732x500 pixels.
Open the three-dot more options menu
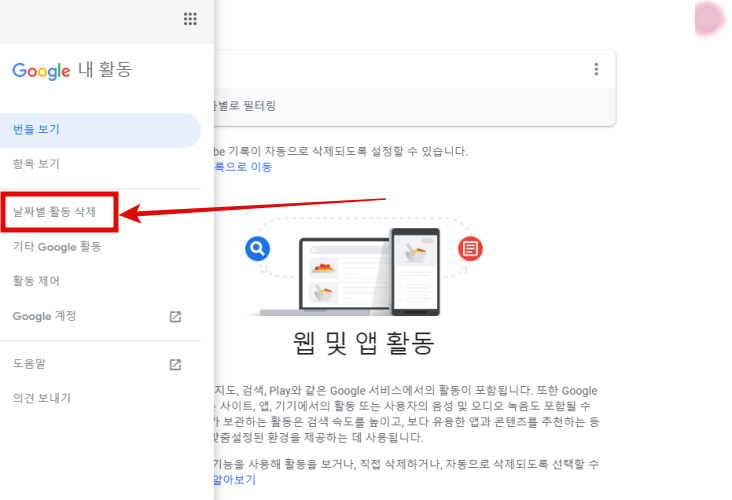596,69
